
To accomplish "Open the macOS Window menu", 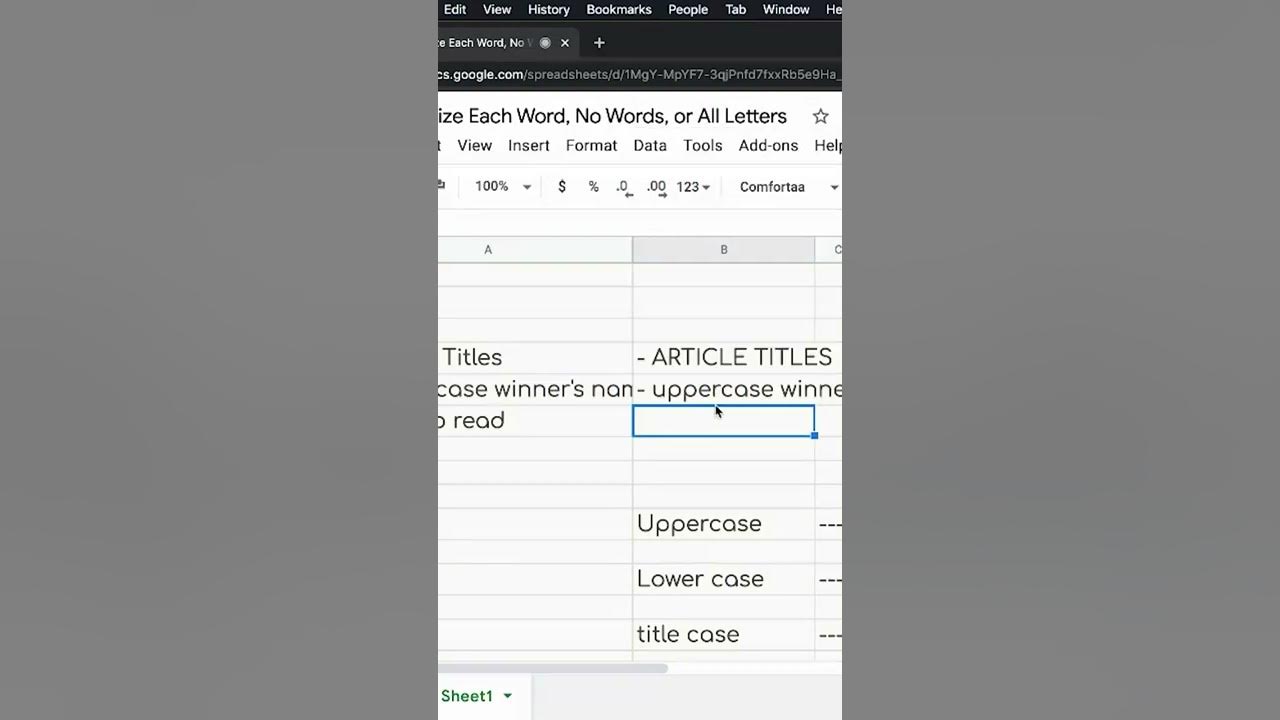I will [x=786, y=10].
